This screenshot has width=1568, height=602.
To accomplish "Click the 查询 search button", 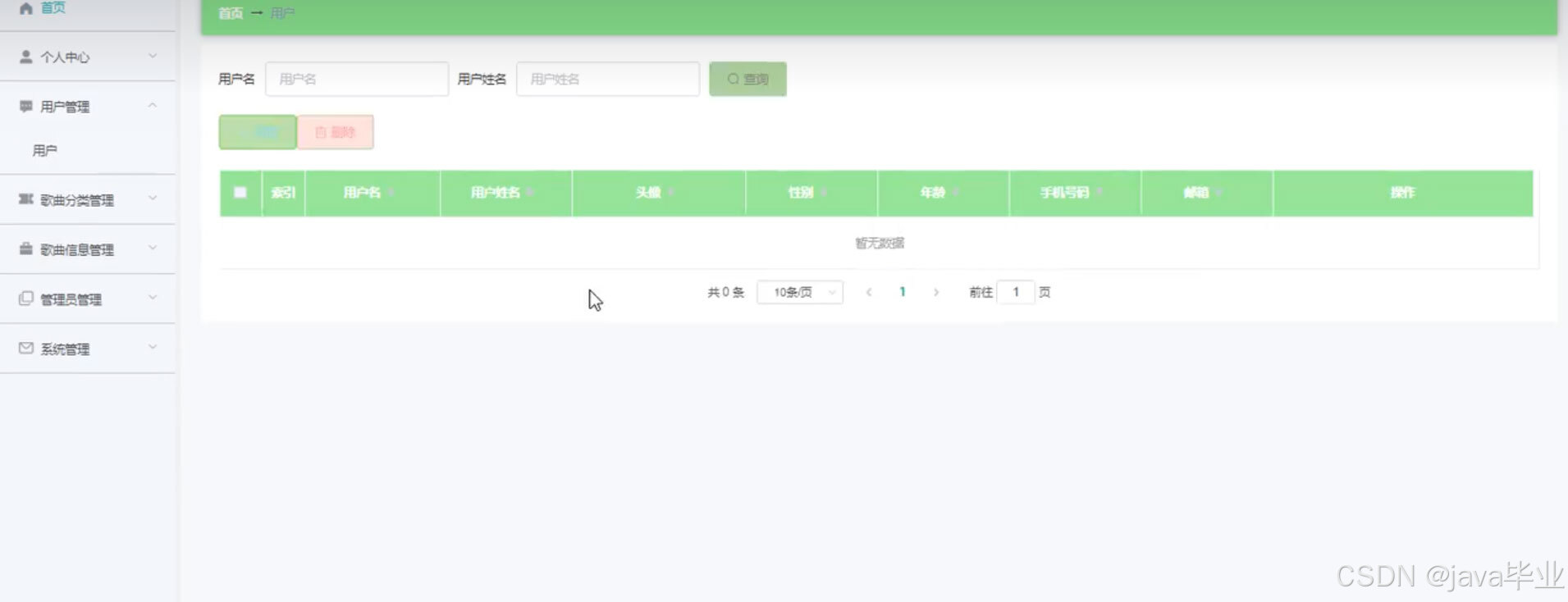I will point(747,80).
